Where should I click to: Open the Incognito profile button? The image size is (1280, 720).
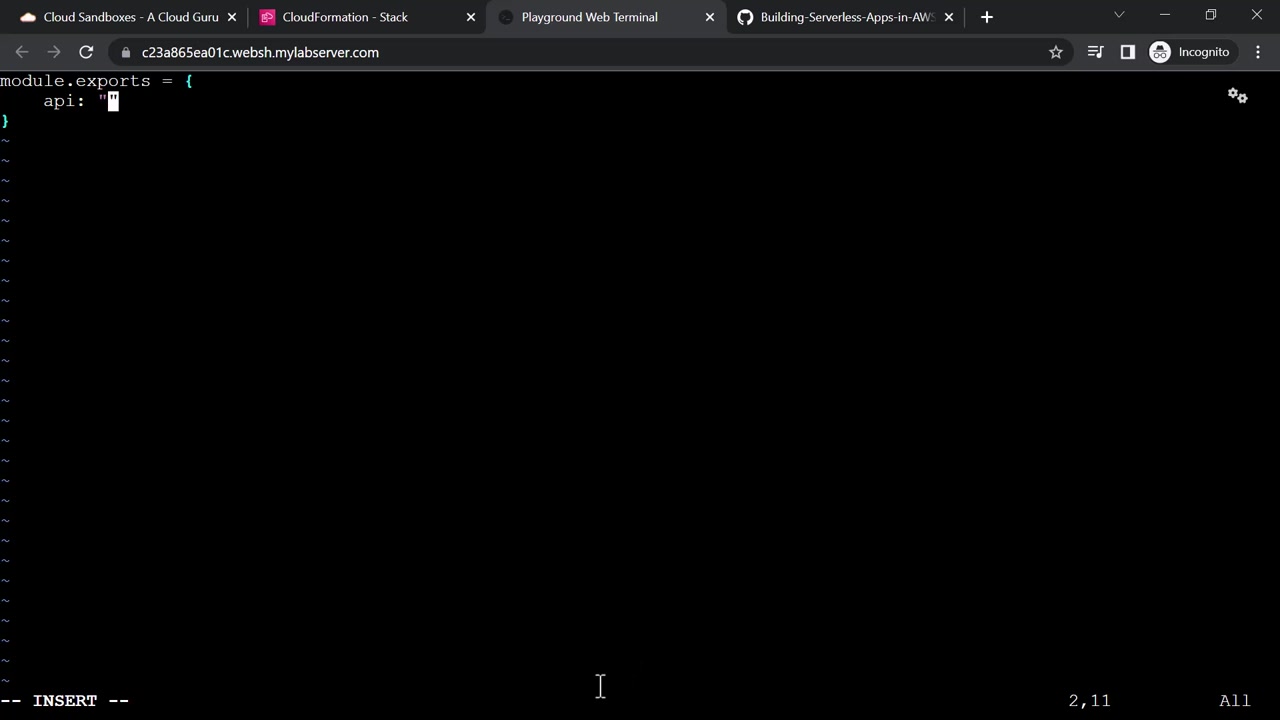click(x=1191, y=52)
